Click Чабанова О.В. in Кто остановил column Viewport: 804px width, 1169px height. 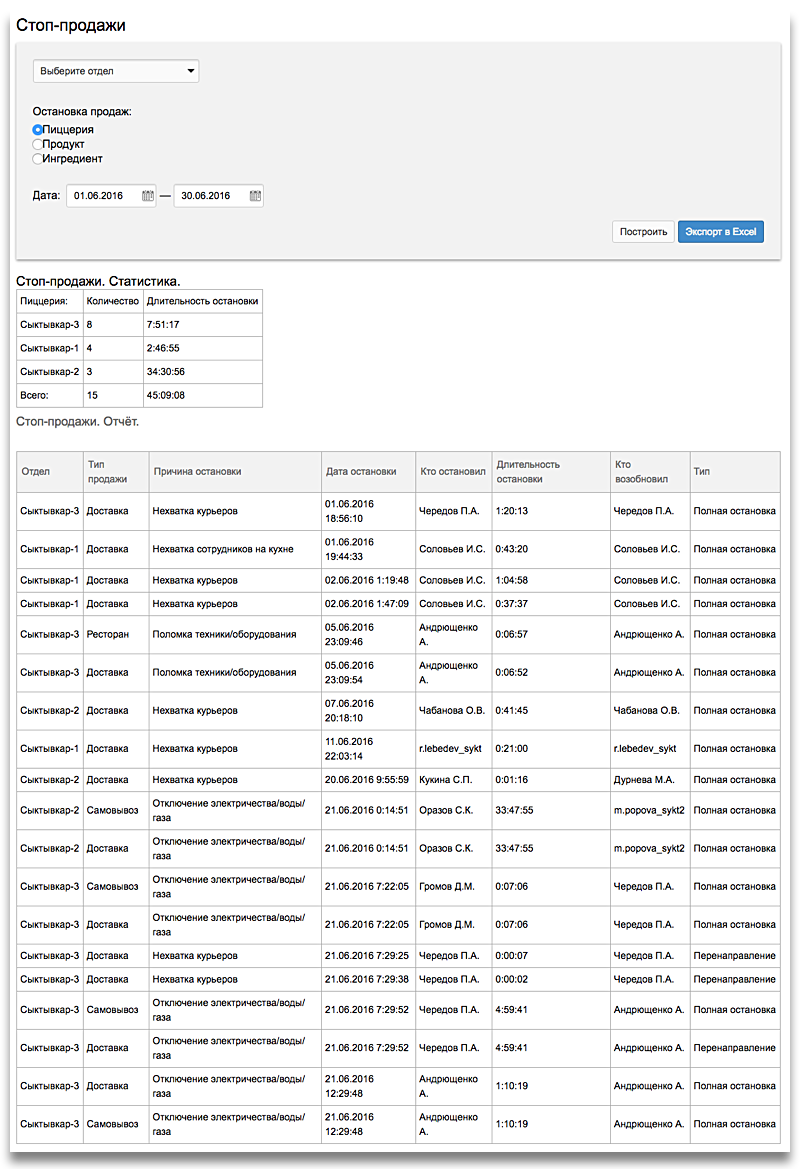(x=452, y=710)
